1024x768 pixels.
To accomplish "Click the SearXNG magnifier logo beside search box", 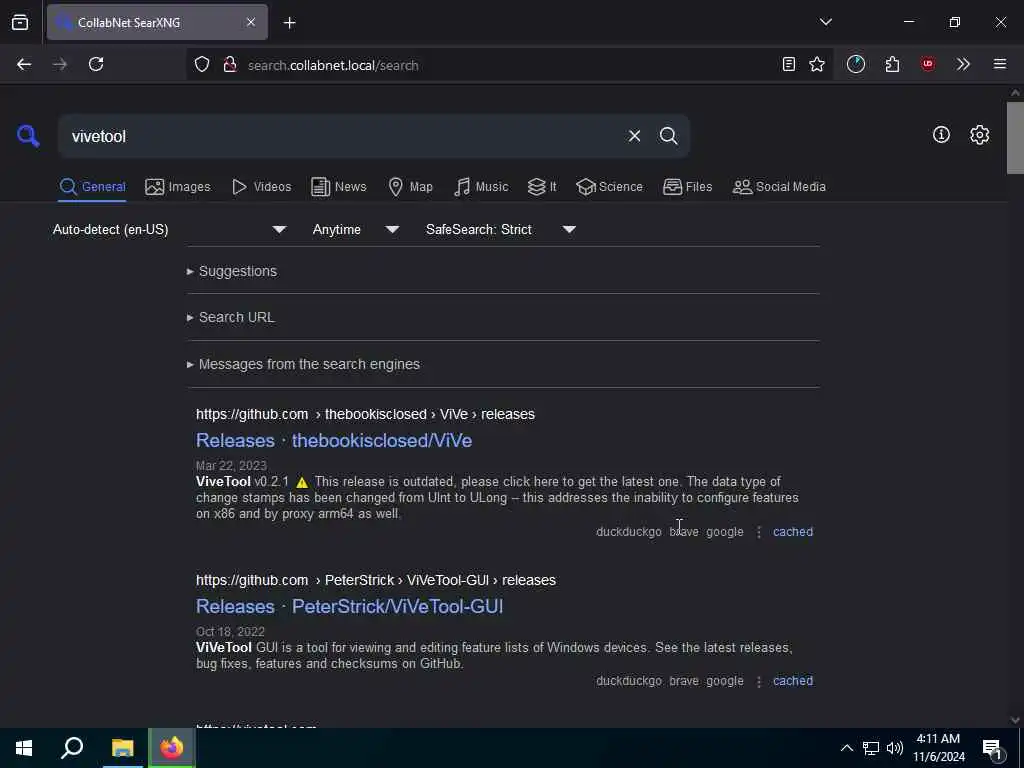I will 28,136.
